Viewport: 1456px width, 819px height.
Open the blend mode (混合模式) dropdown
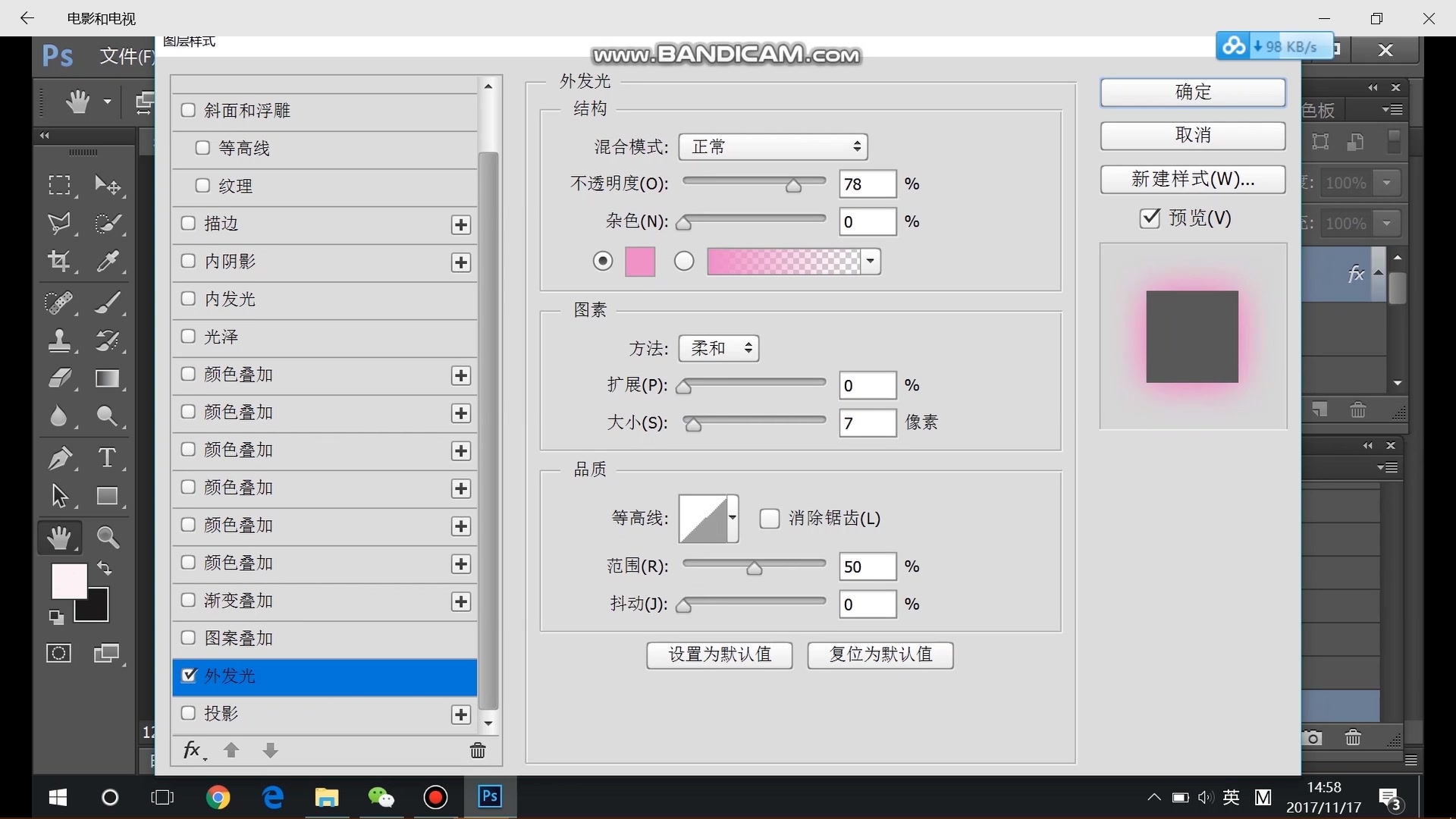point(773,146)
